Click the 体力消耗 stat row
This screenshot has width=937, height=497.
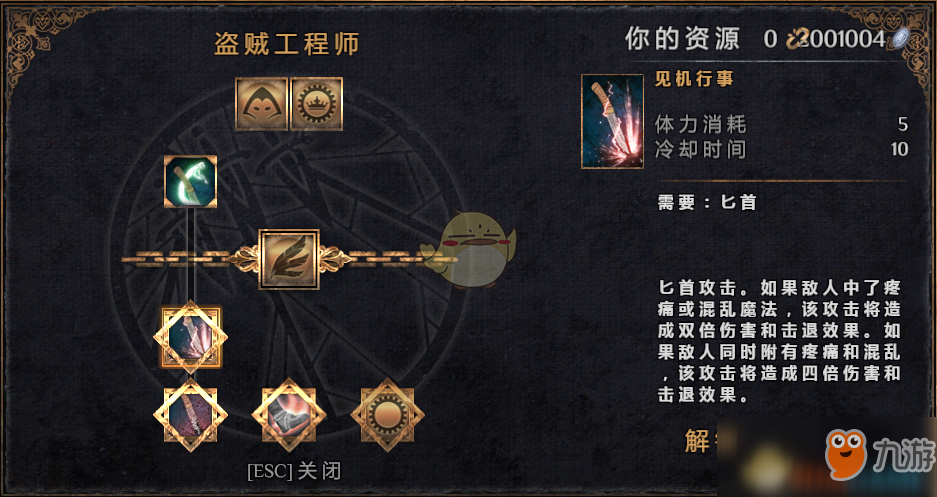pos(781,124)
